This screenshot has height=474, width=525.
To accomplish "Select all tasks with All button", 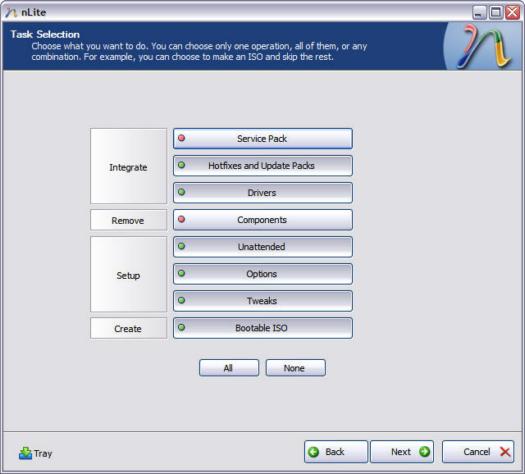I will tap(229, 368).
